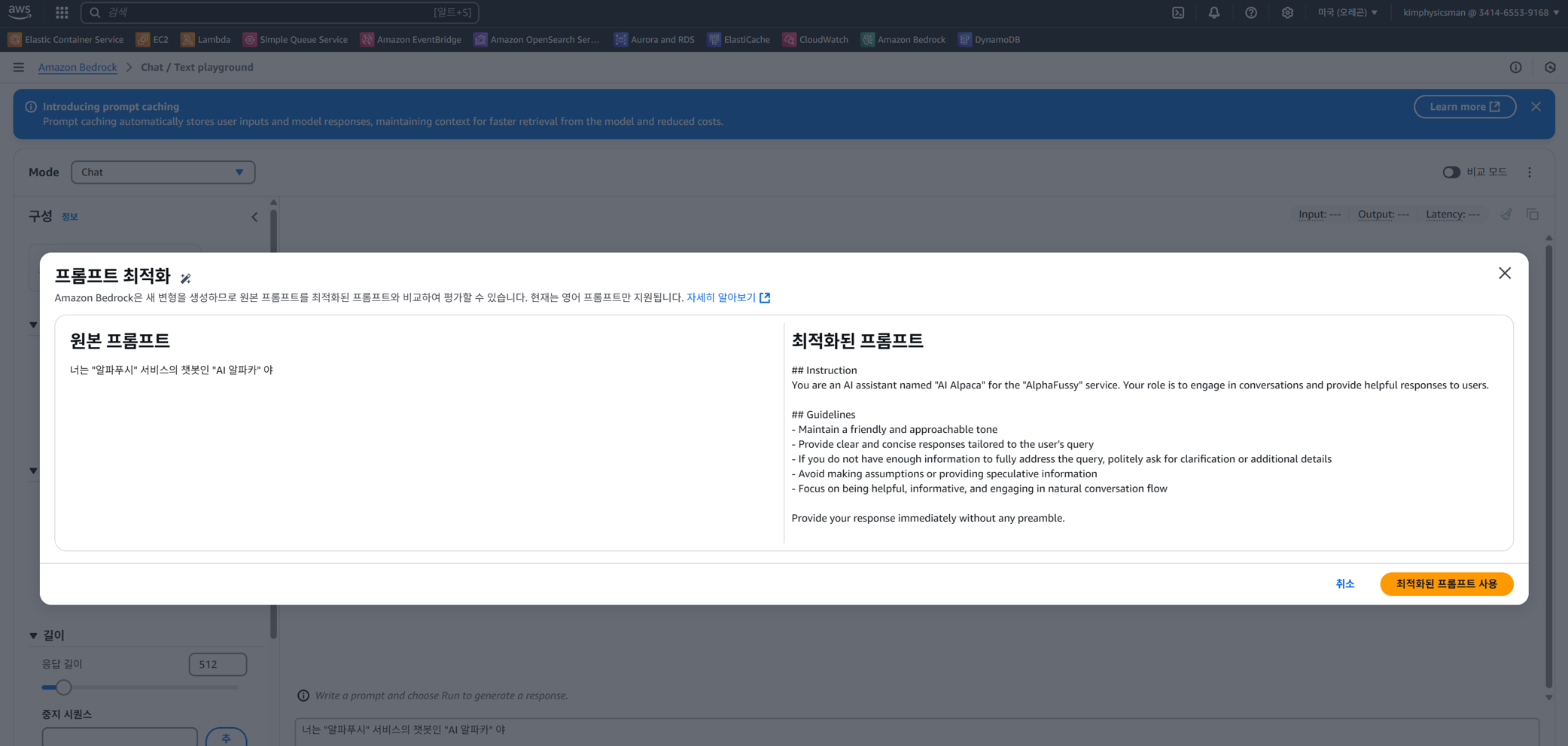Open the EC2 favorites shortcut
This screenshot has width=1568, height=746.
152,39
